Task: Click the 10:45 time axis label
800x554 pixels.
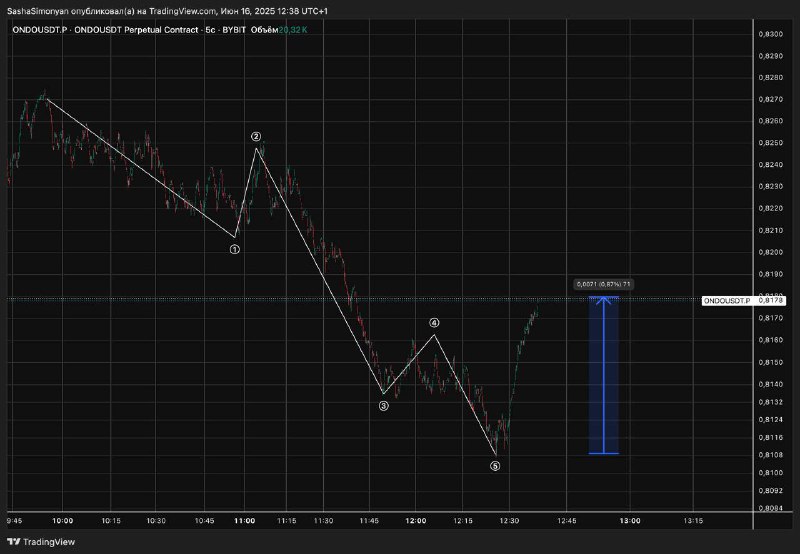Action: [204, 521]
